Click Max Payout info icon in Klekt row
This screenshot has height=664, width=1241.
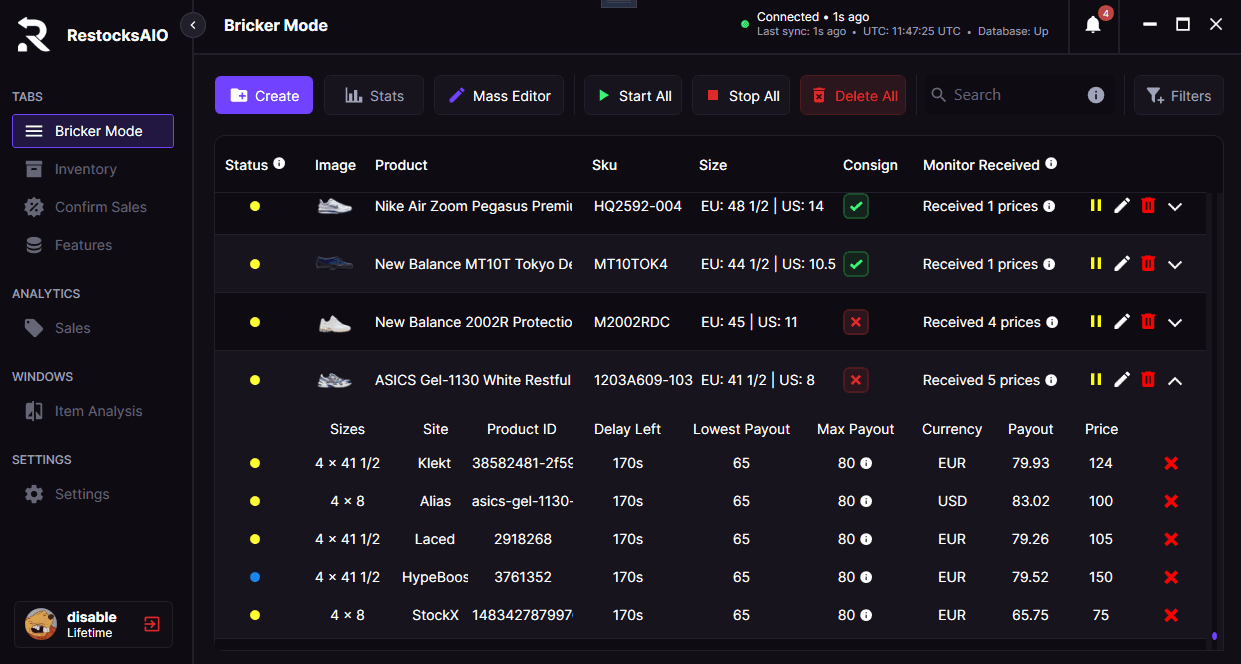point(866,463)
